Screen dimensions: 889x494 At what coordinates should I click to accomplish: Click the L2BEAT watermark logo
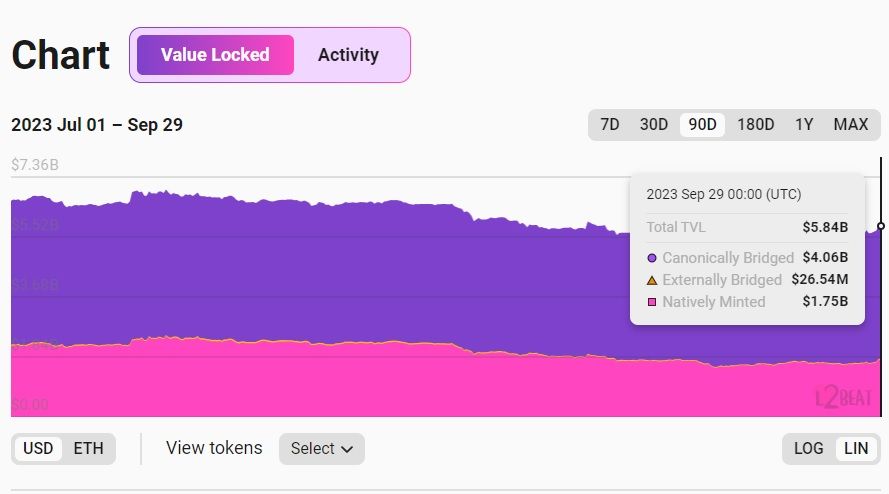click(x=843, y=397)
